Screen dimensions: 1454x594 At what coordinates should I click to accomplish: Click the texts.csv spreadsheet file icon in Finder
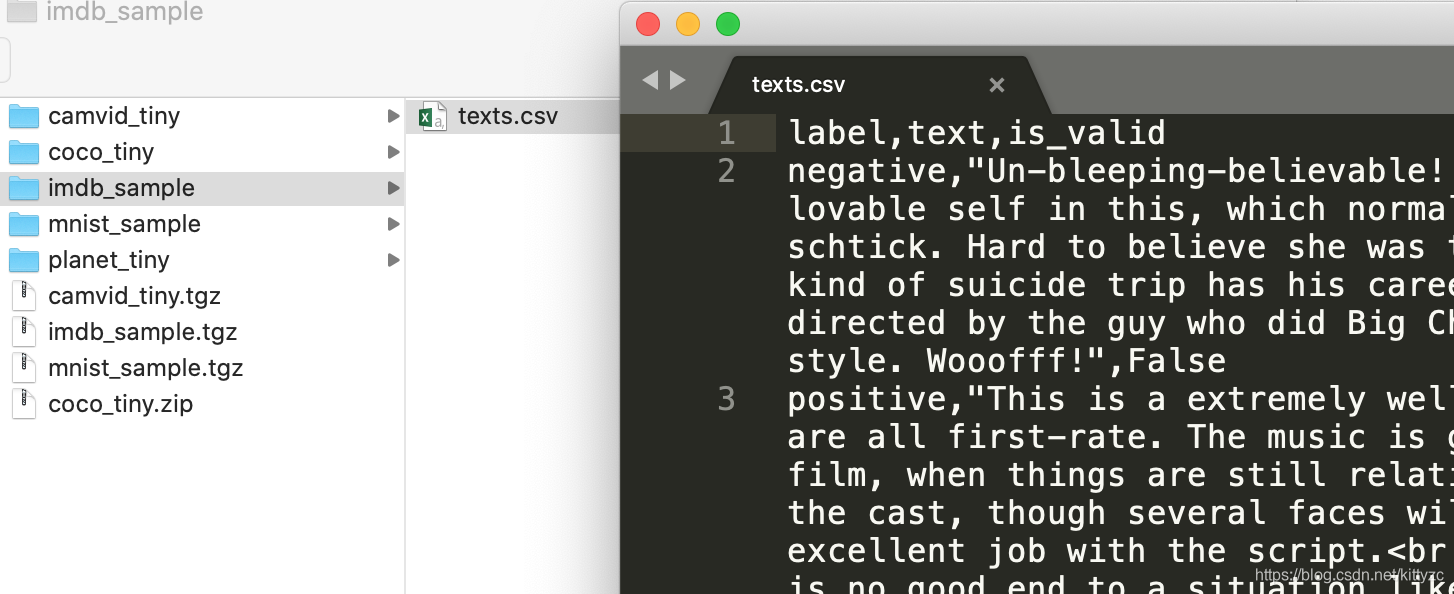coord(432,116)
